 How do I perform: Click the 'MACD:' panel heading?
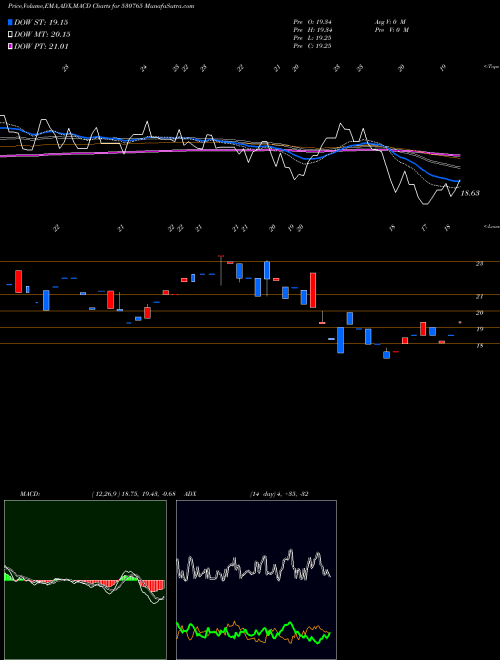pos(29,494)
